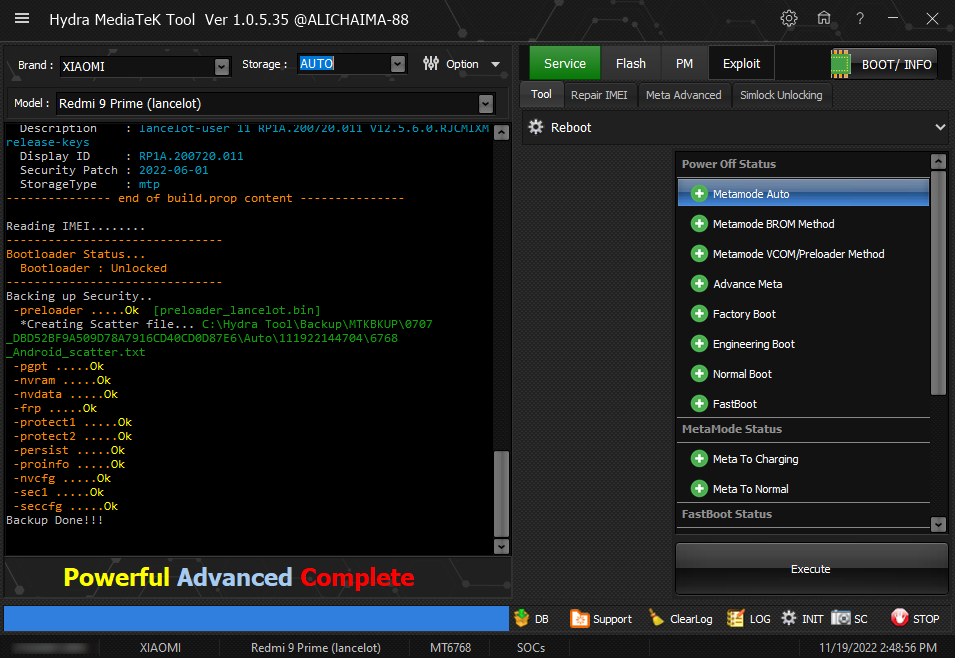
Task: Click the ClearLog broom icon
Action: [x=656, y=618]
